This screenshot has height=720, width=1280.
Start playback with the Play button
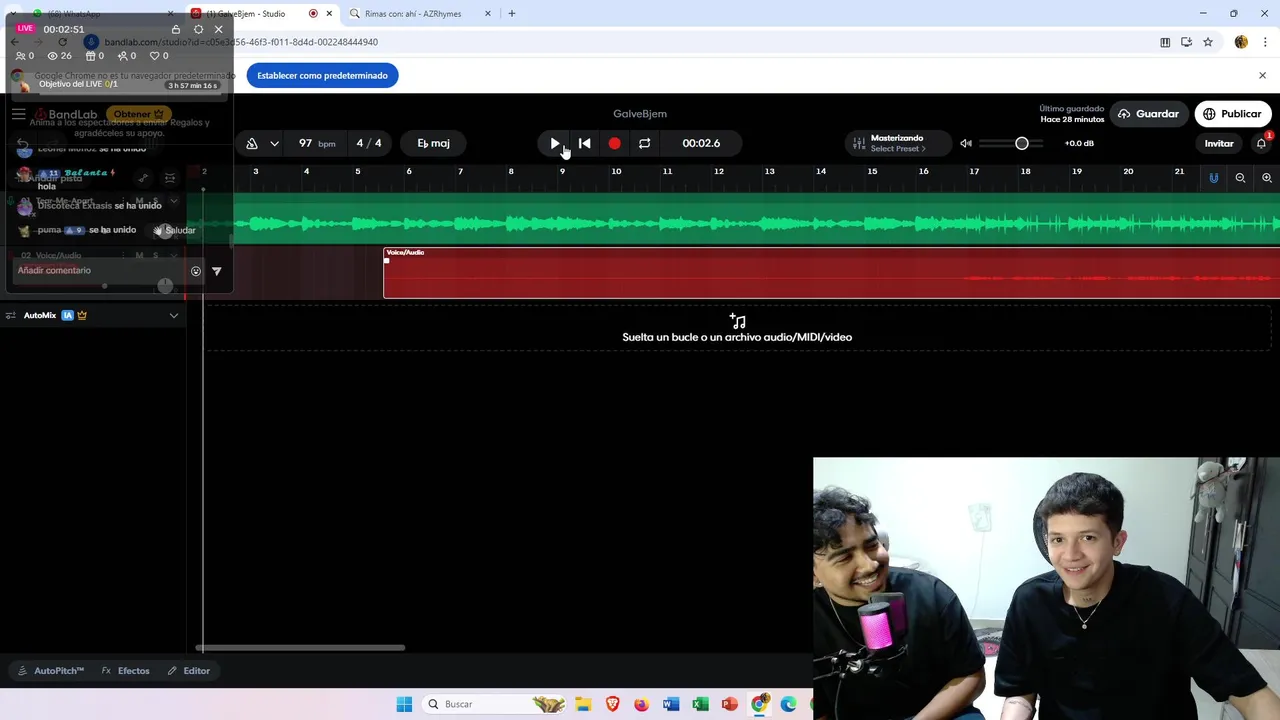554,143
